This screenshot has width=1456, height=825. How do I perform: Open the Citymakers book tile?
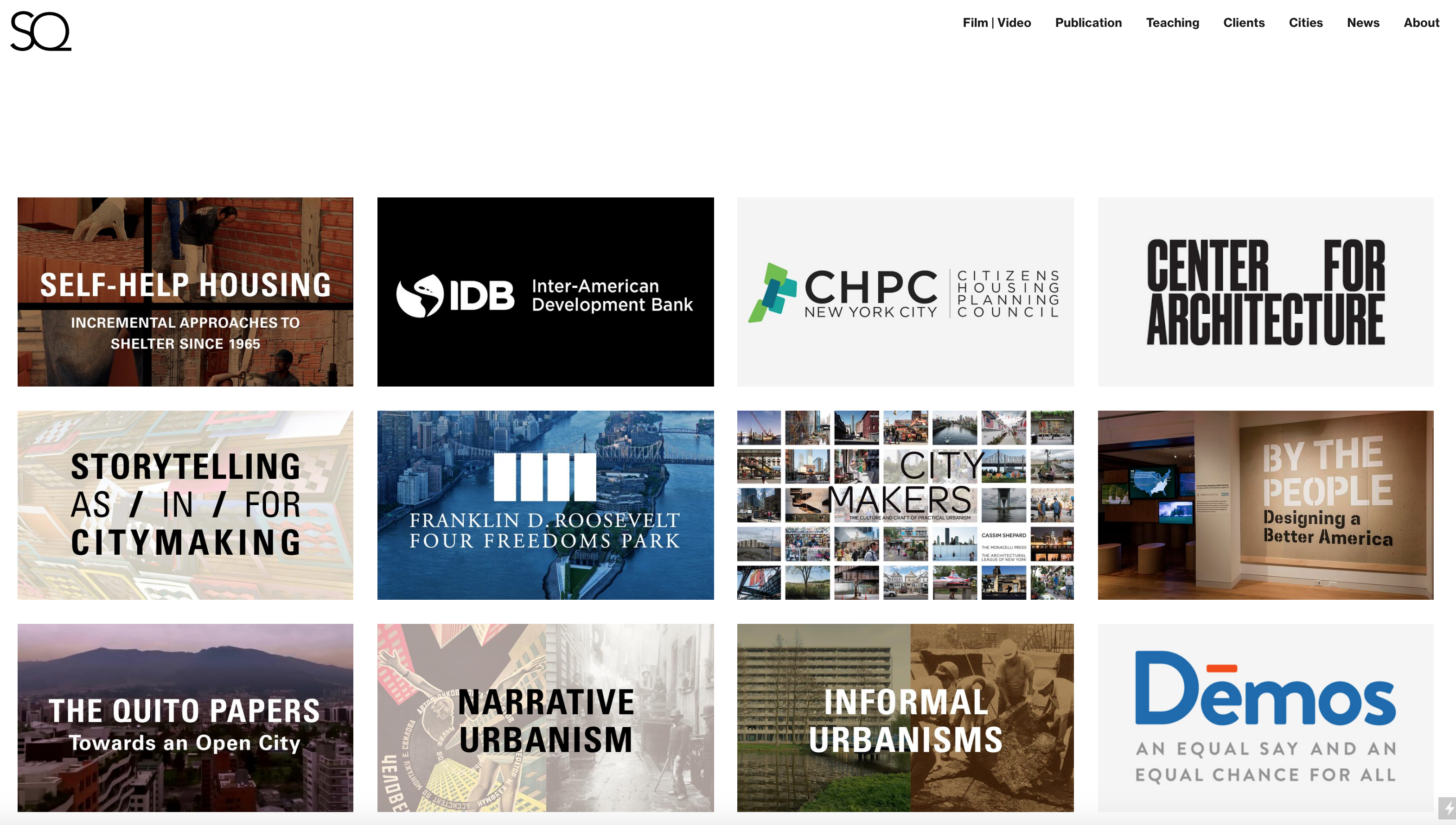905,505
